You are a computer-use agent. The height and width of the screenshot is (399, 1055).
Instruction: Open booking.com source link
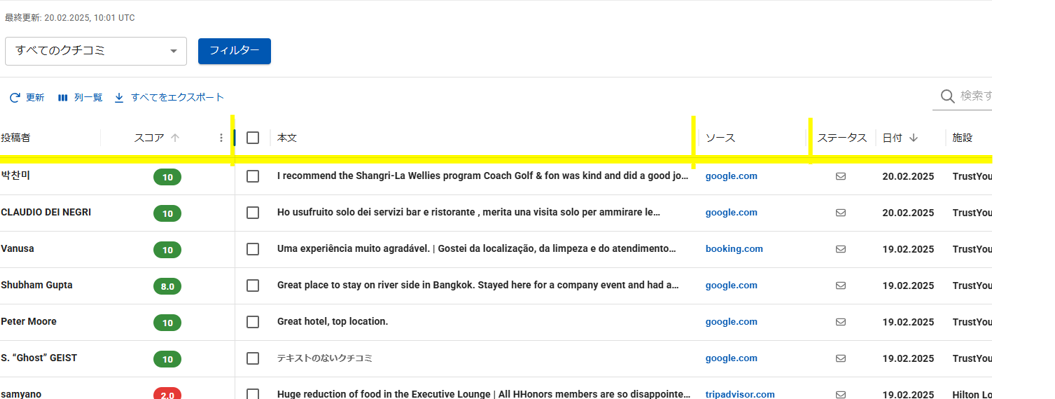734,249
